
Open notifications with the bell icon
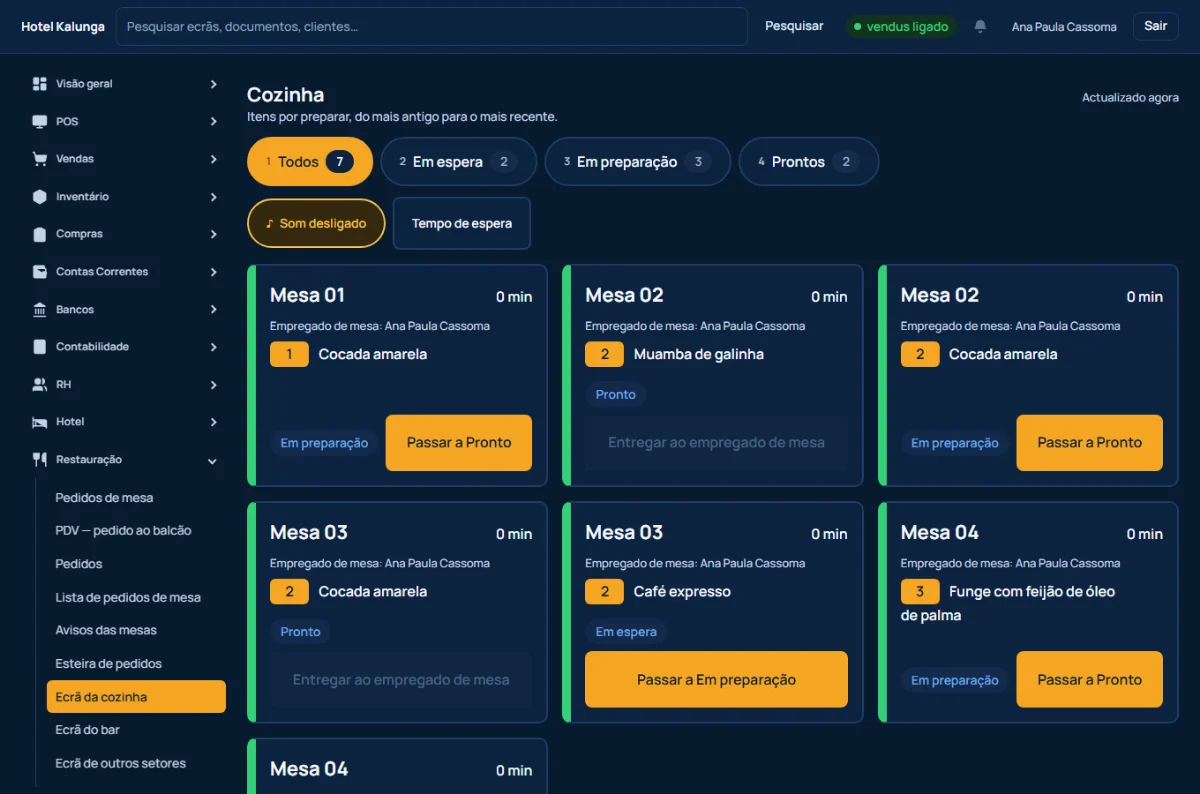point(980,27)
